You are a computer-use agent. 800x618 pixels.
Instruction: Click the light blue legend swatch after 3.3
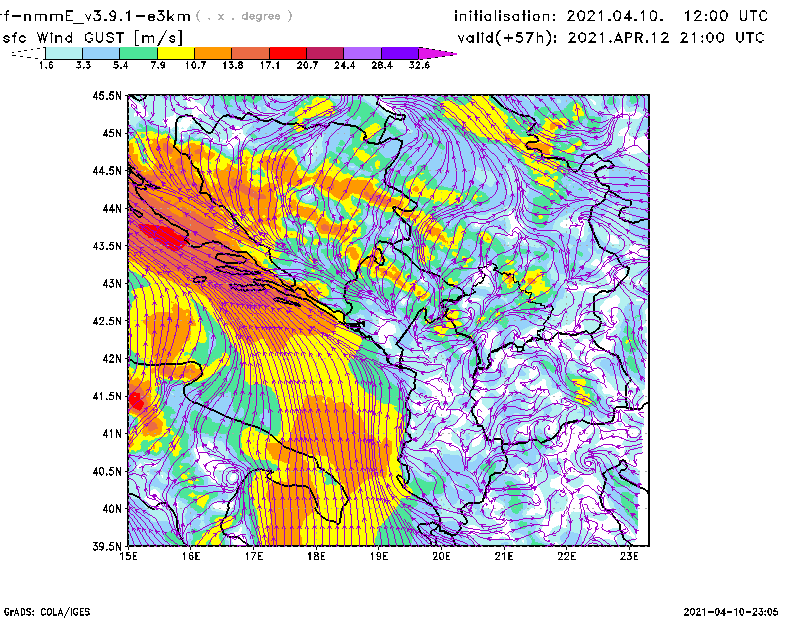pos(101,53)
